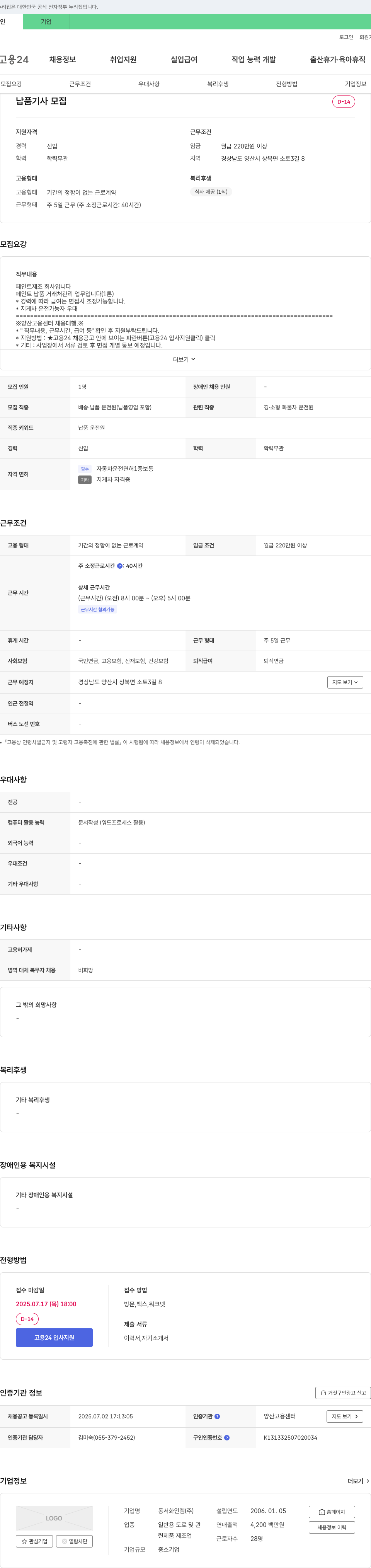Click 근무시간 협의가능 tag
The height and width of the screenshot is (1568, 371).
coord(97,609)
